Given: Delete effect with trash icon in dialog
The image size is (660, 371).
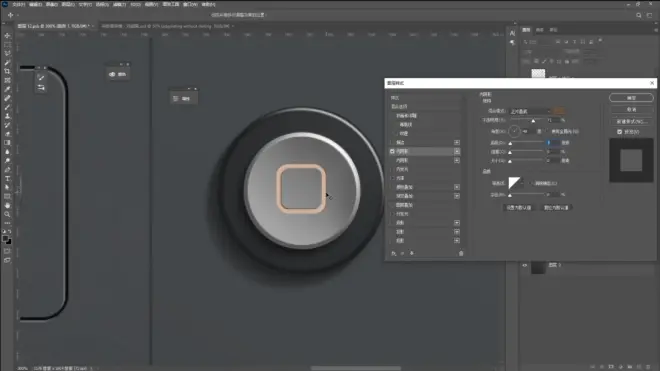Looking at the screenshot, I should coord(461,254).
